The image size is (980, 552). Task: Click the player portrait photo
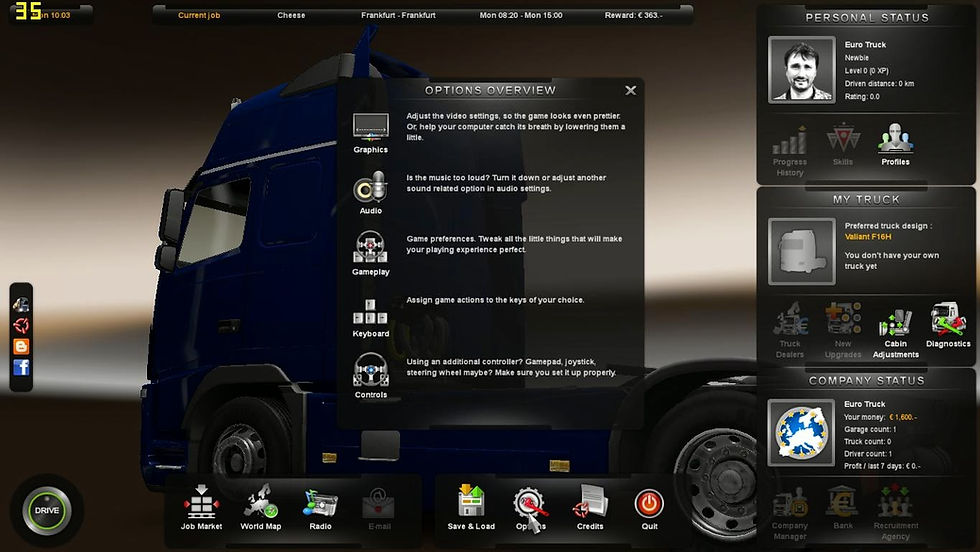[802, 69]
